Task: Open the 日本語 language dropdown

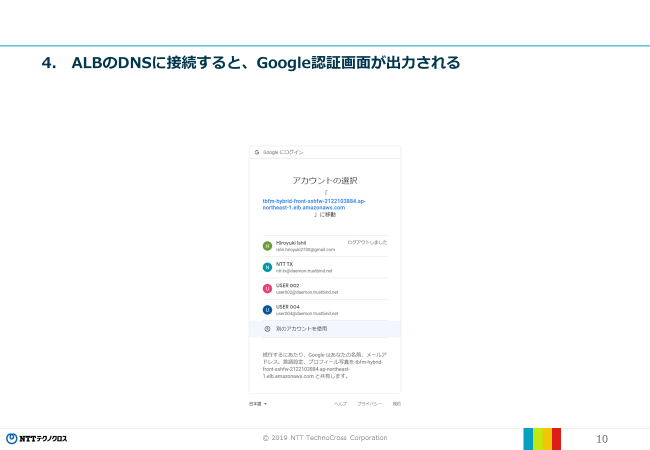Action: [258, 404]
